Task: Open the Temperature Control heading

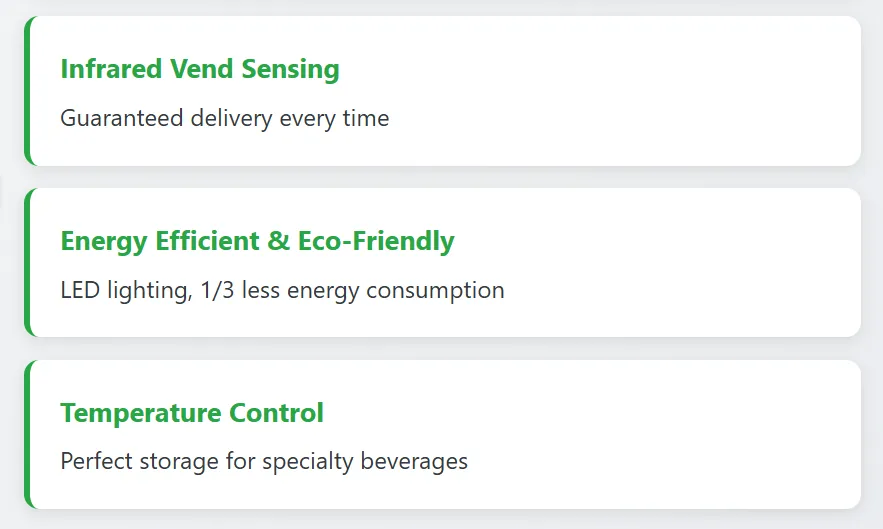Action: 192,413
